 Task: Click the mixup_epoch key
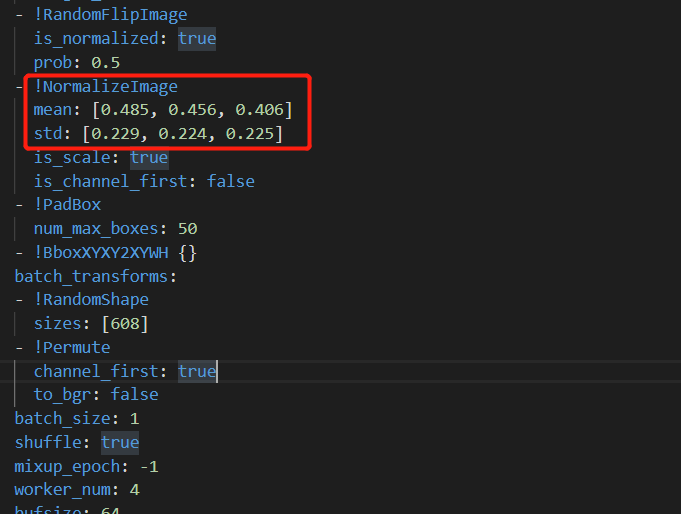point(67,467)
